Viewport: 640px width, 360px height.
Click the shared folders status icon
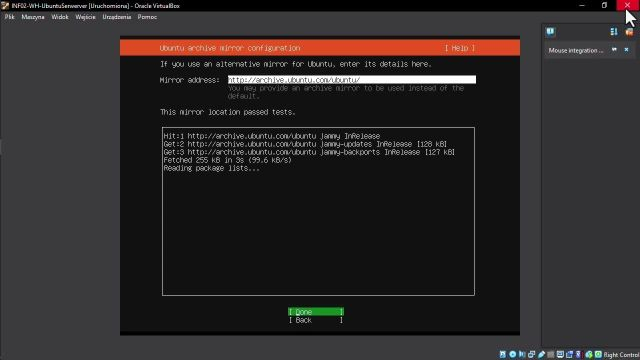click(x=551, y=354)
